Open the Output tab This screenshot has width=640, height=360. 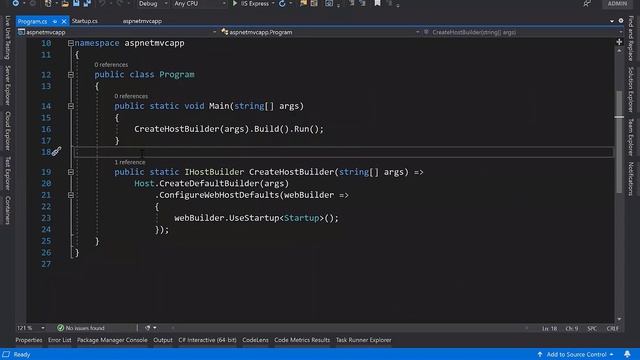(x=163, y=340)
